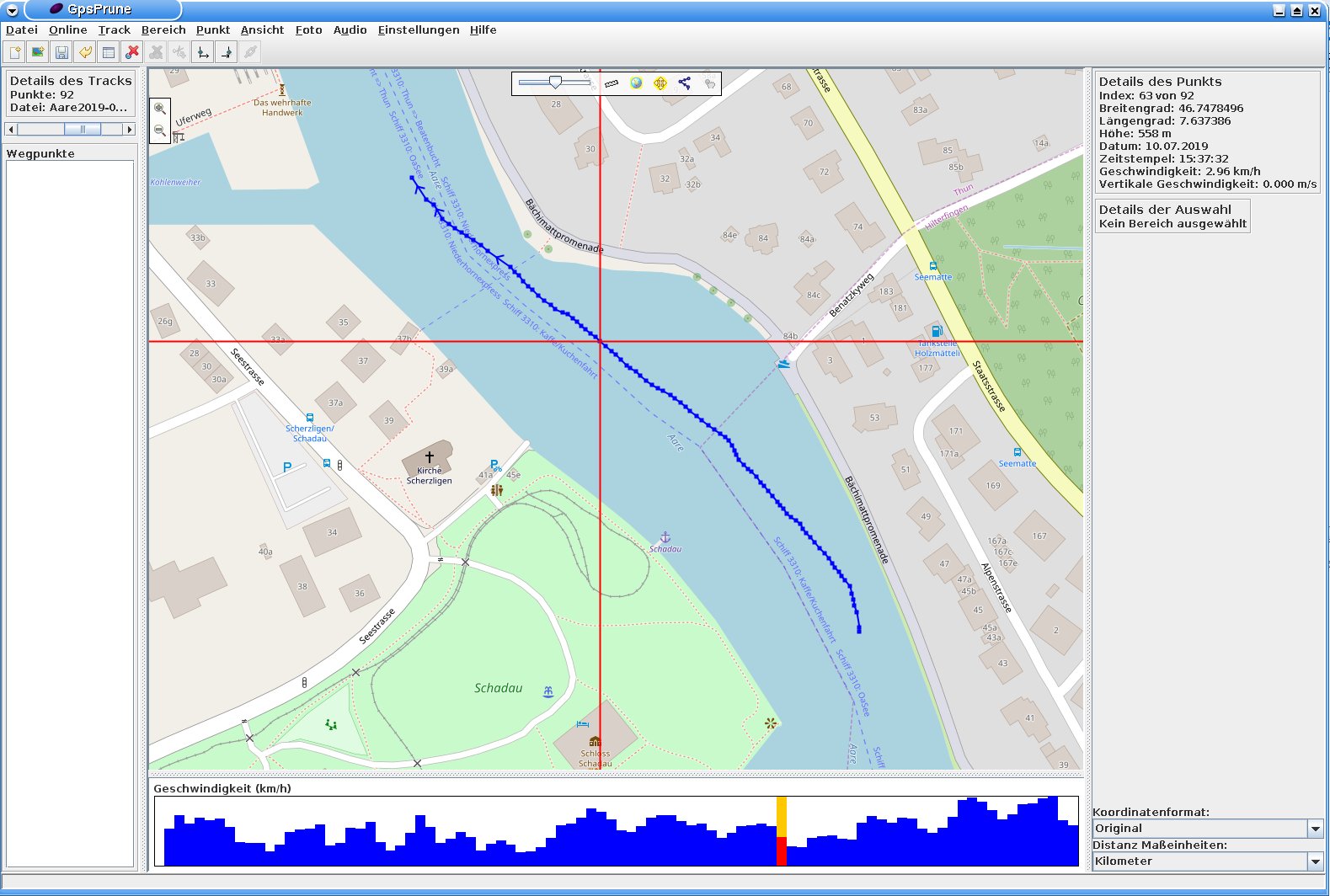Open the Koordinatenformat dropdown
Image resolution: width=1330 pixels, height=896 pixels.
pyautogui.click(x=1315, y=829)
